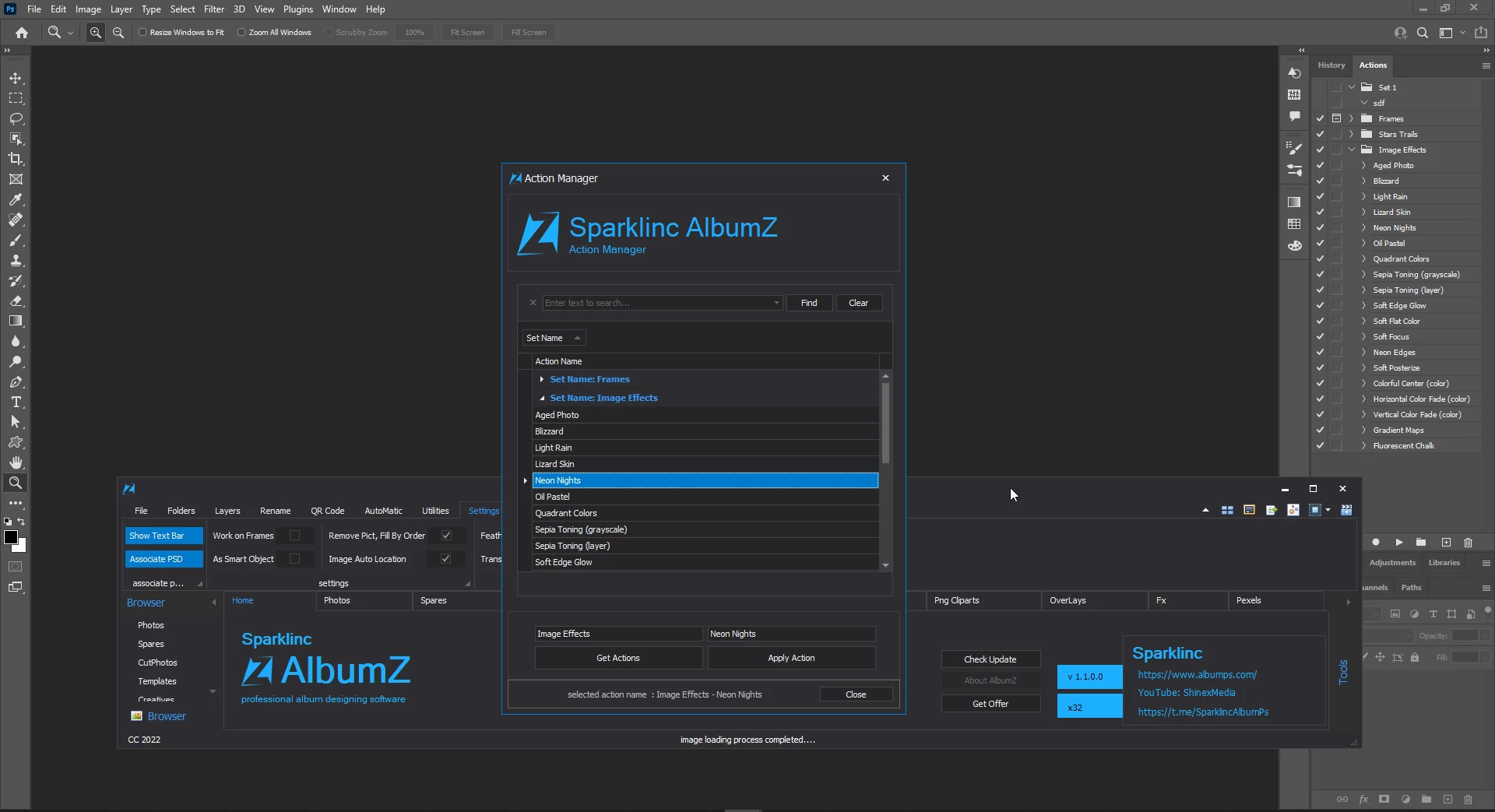Click Play selection in Actions panel
This screenshot has height=812, width=1495.
[1399, 542]
